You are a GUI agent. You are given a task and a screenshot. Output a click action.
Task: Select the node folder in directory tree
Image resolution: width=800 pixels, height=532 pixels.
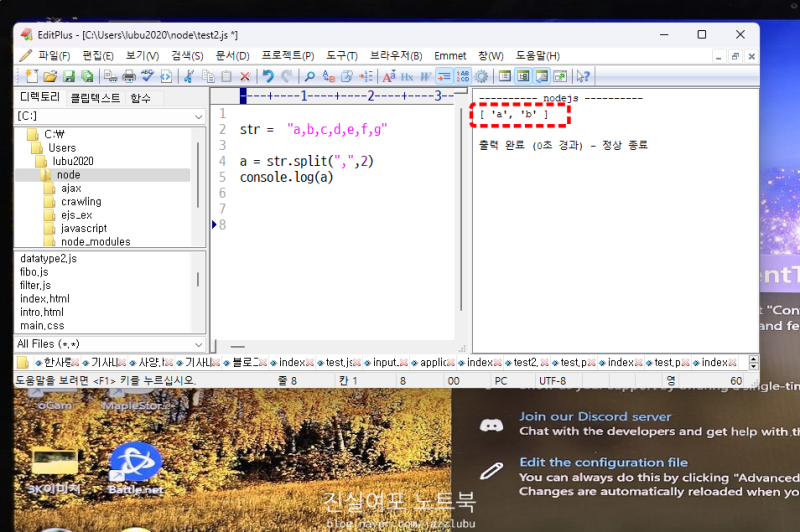(68, 175)
